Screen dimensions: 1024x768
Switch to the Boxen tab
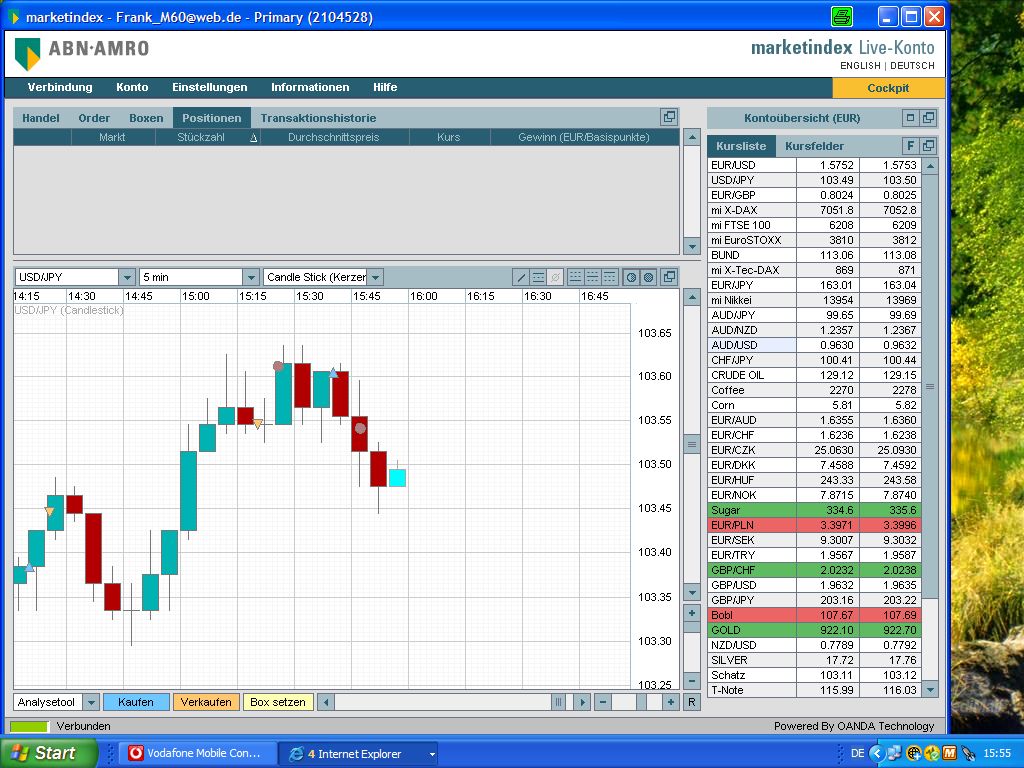[146, 118]
